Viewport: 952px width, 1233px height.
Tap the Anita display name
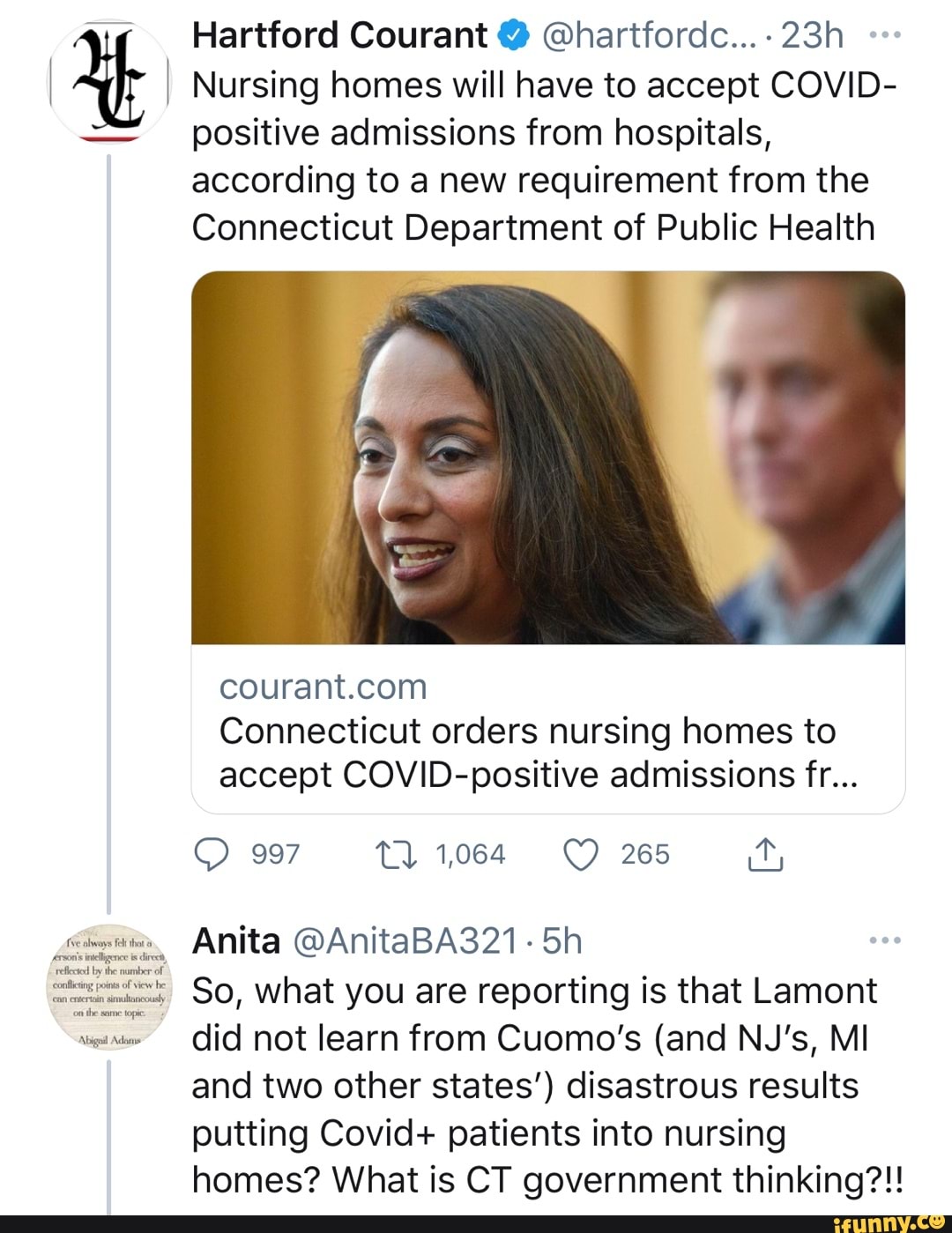tap(235, 941)
